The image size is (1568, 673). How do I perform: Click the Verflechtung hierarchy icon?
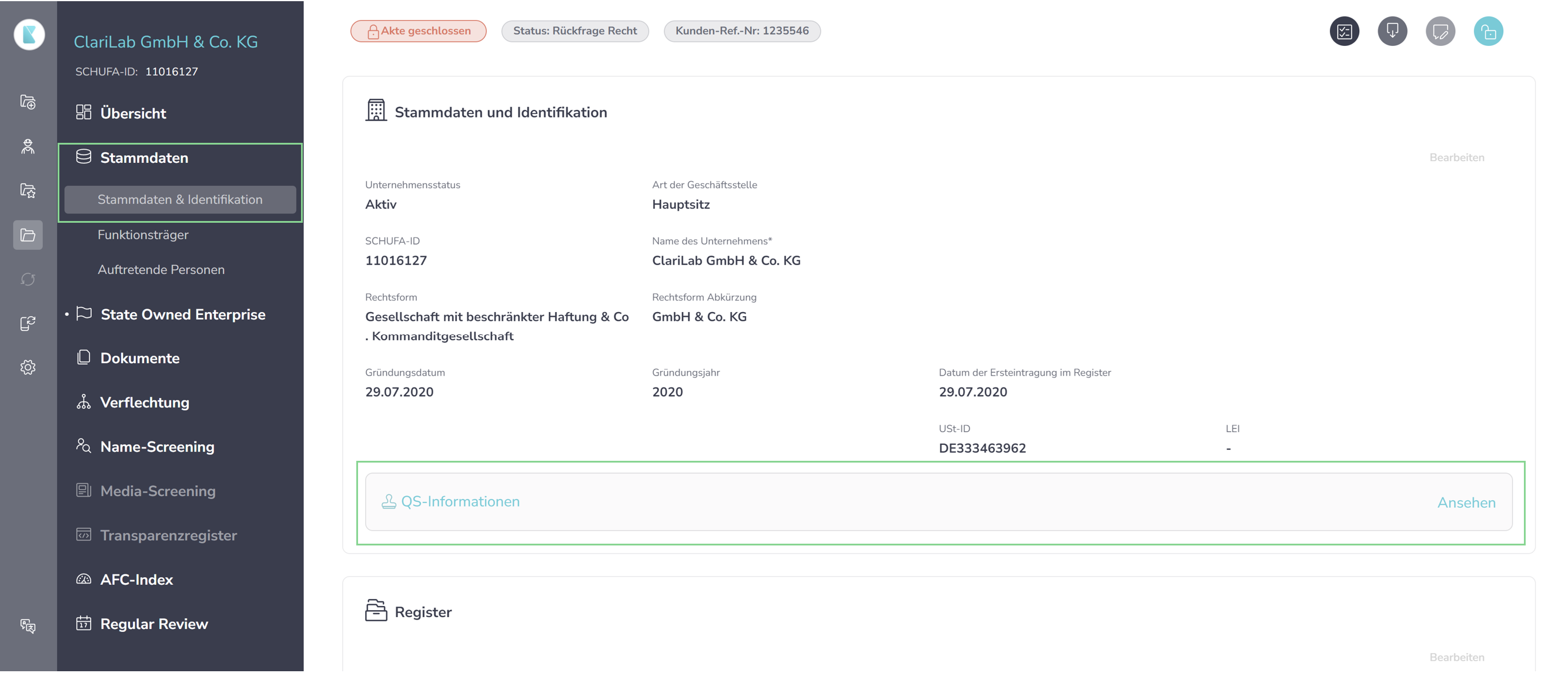click(x=83, y=401)
